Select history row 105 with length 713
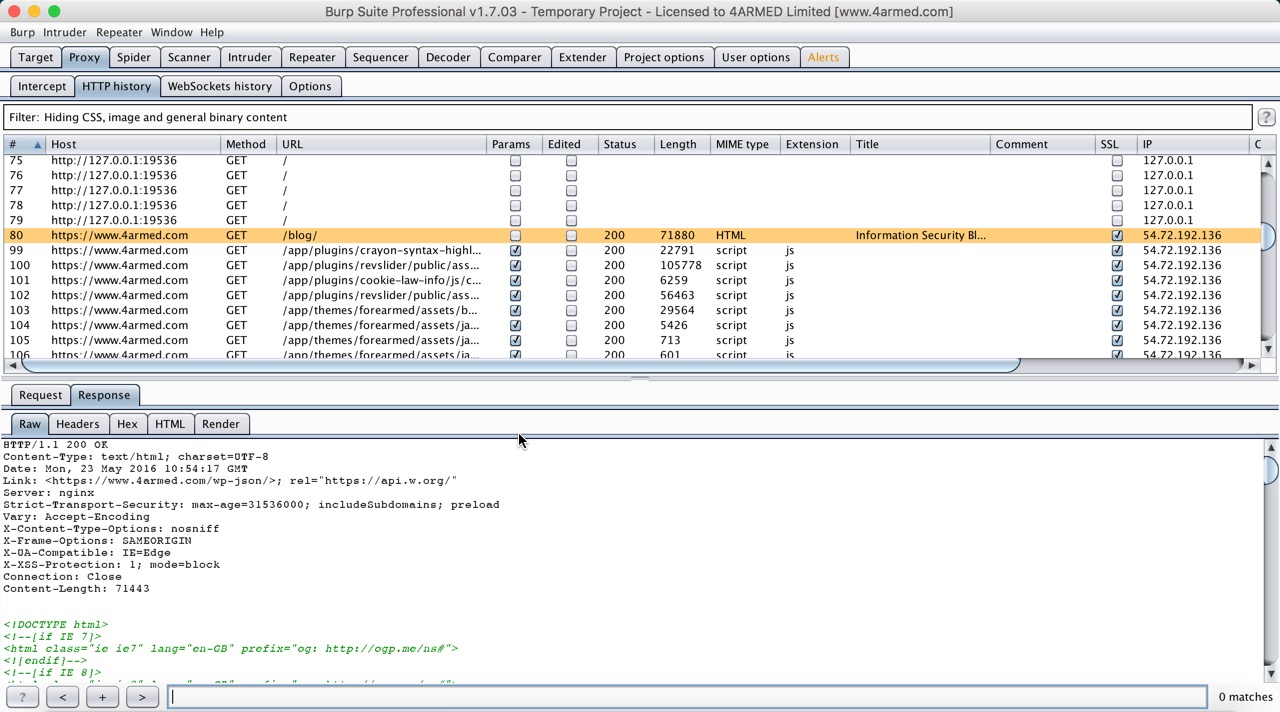The width and height of the screenshot is (1280, 712). (632, 340)
